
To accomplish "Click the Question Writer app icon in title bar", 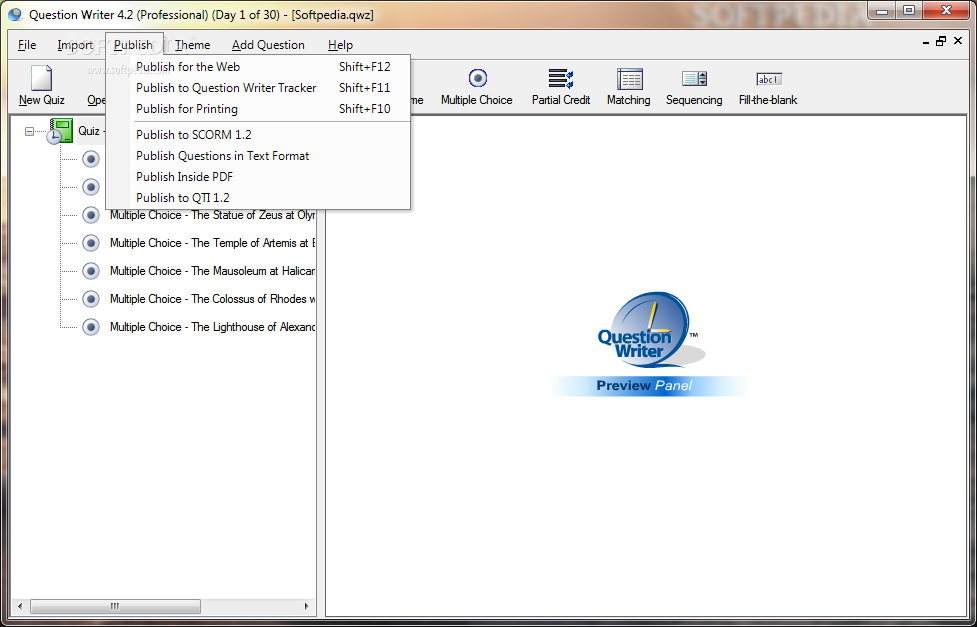I will pos(15,14).
